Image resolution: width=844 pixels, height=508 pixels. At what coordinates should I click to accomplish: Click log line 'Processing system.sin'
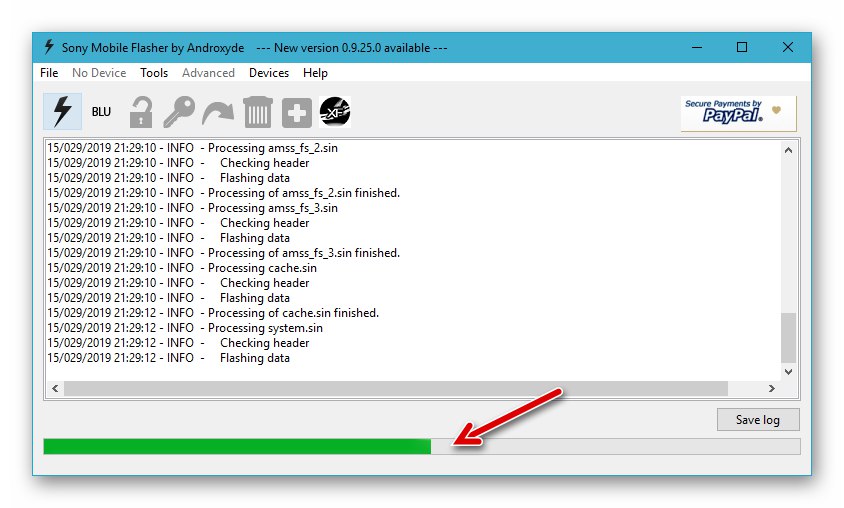pos(185,328)
